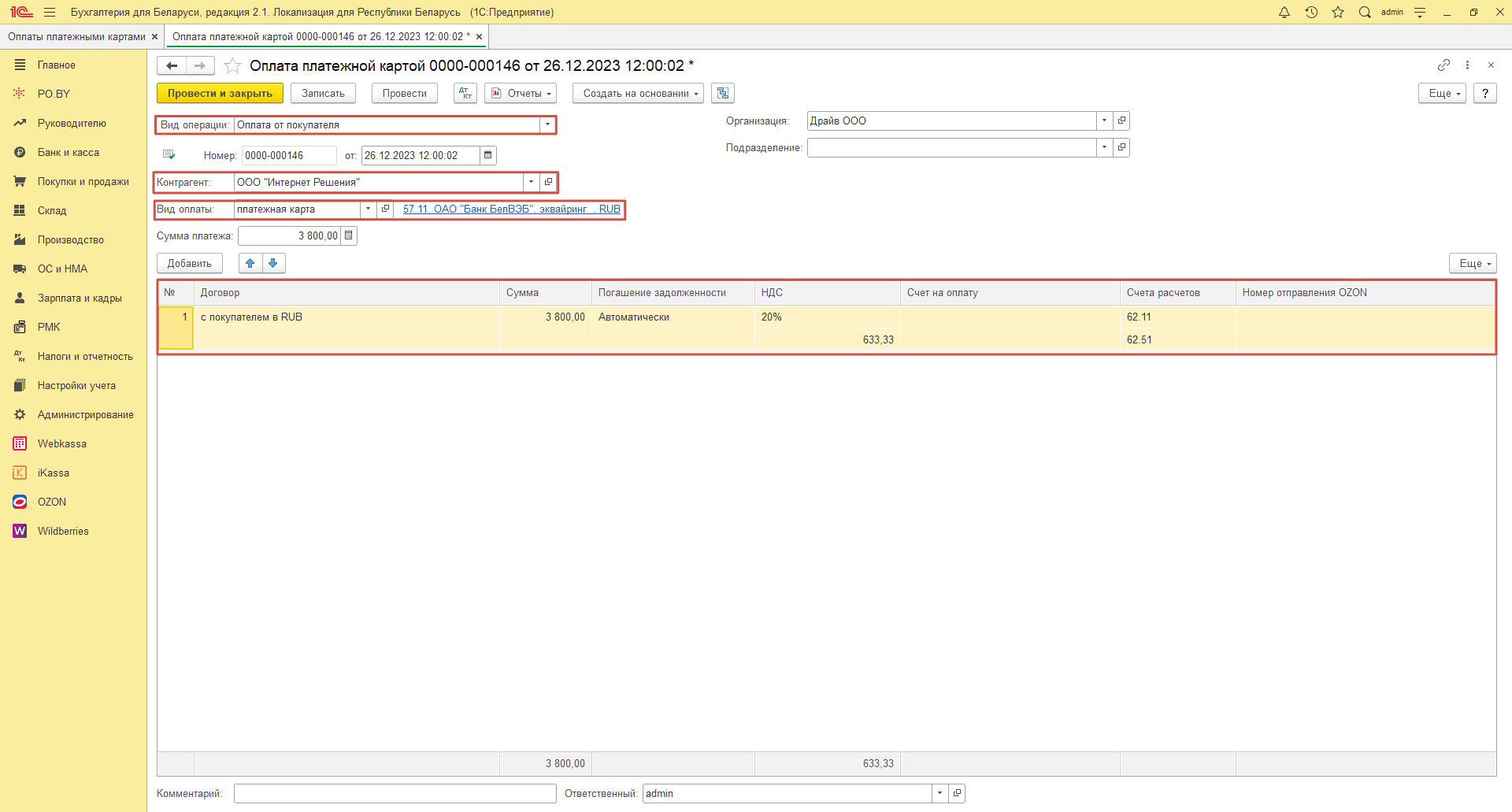
Task: Expand Вид оплаты dropdown
Action: coord(368,209)
